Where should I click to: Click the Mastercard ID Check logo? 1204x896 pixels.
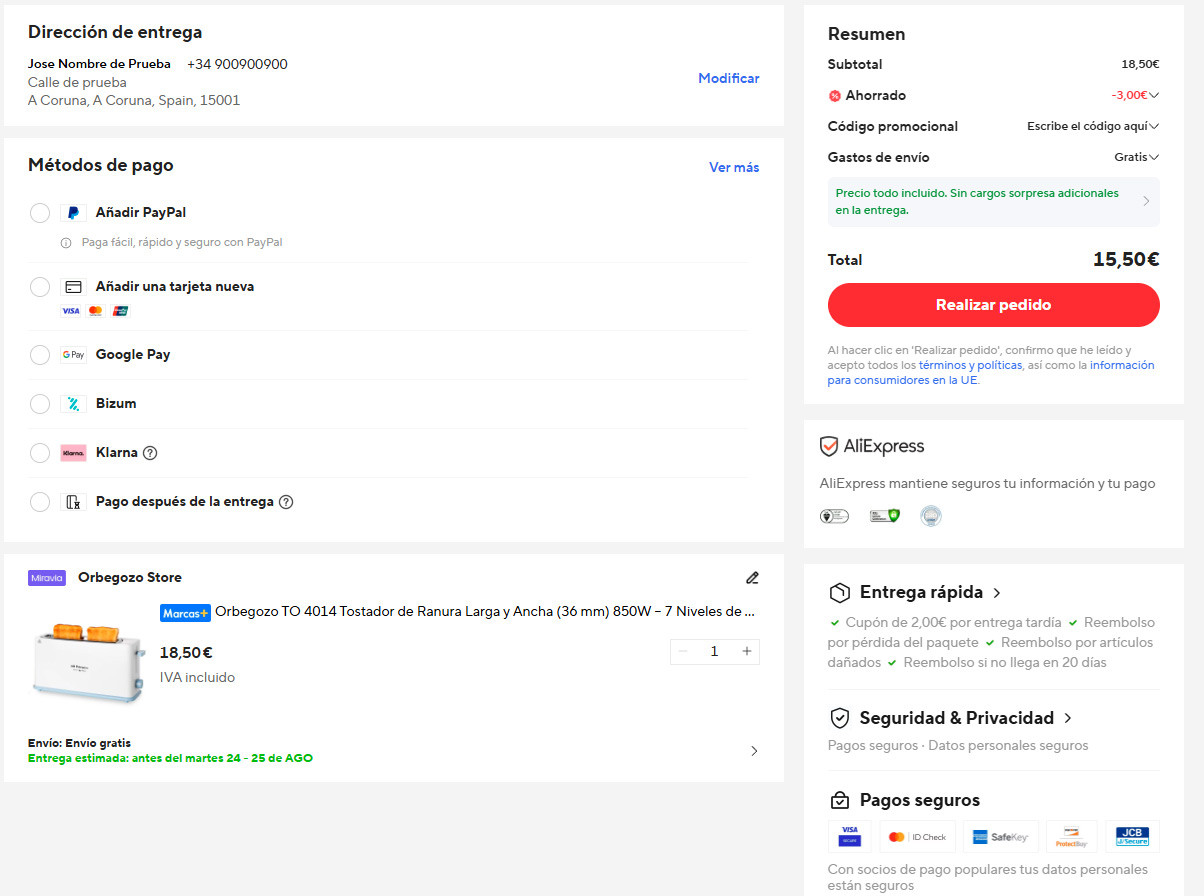point(917,836)
